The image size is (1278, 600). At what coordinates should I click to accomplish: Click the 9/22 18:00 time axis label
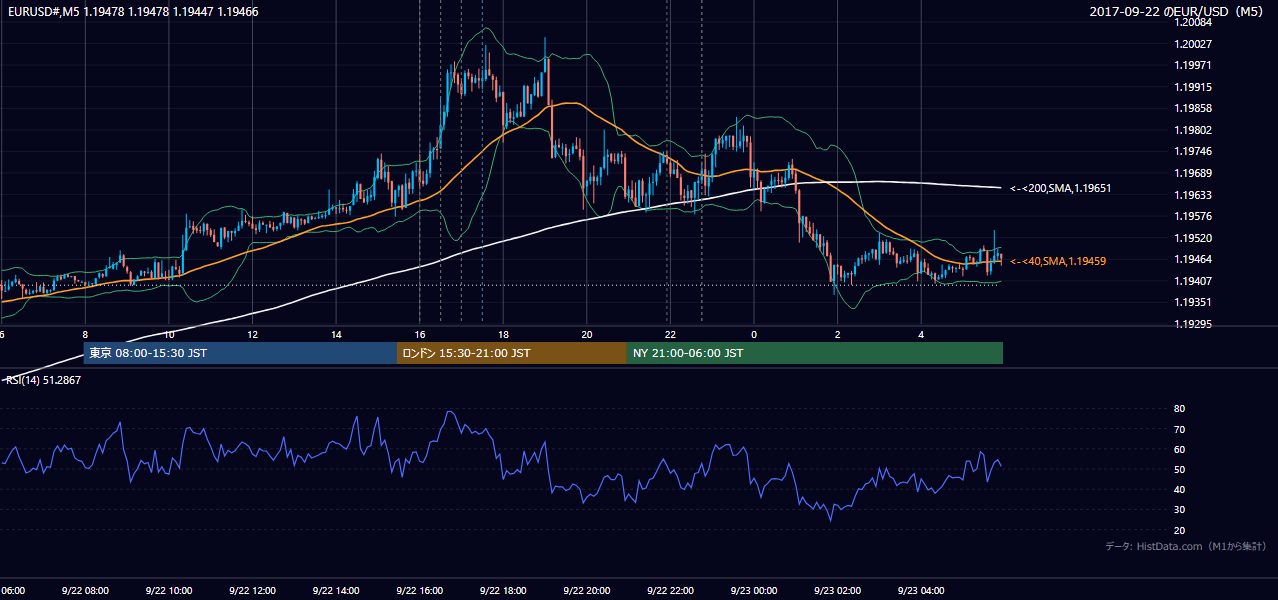503,590
